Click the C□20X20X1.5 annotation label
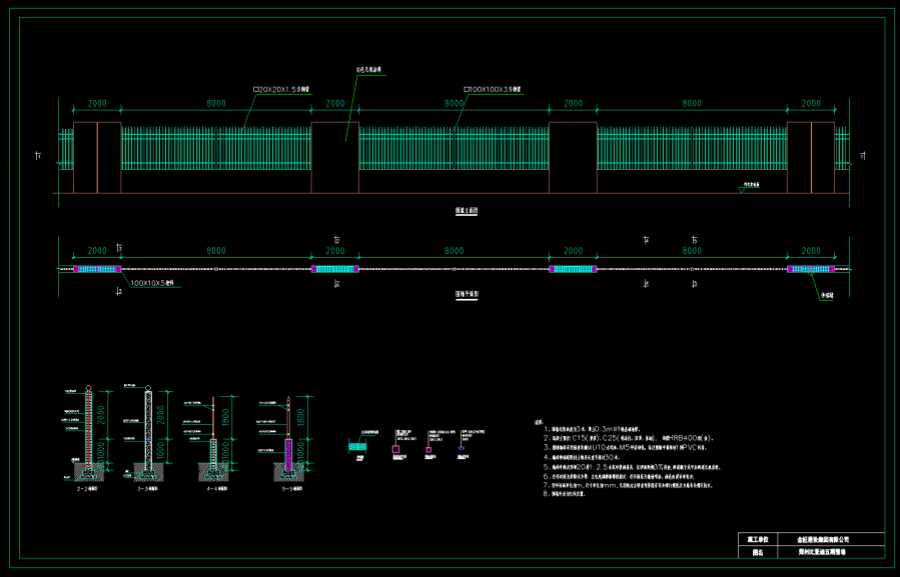This screenshot has width=900, height=577. click(282, 89)
